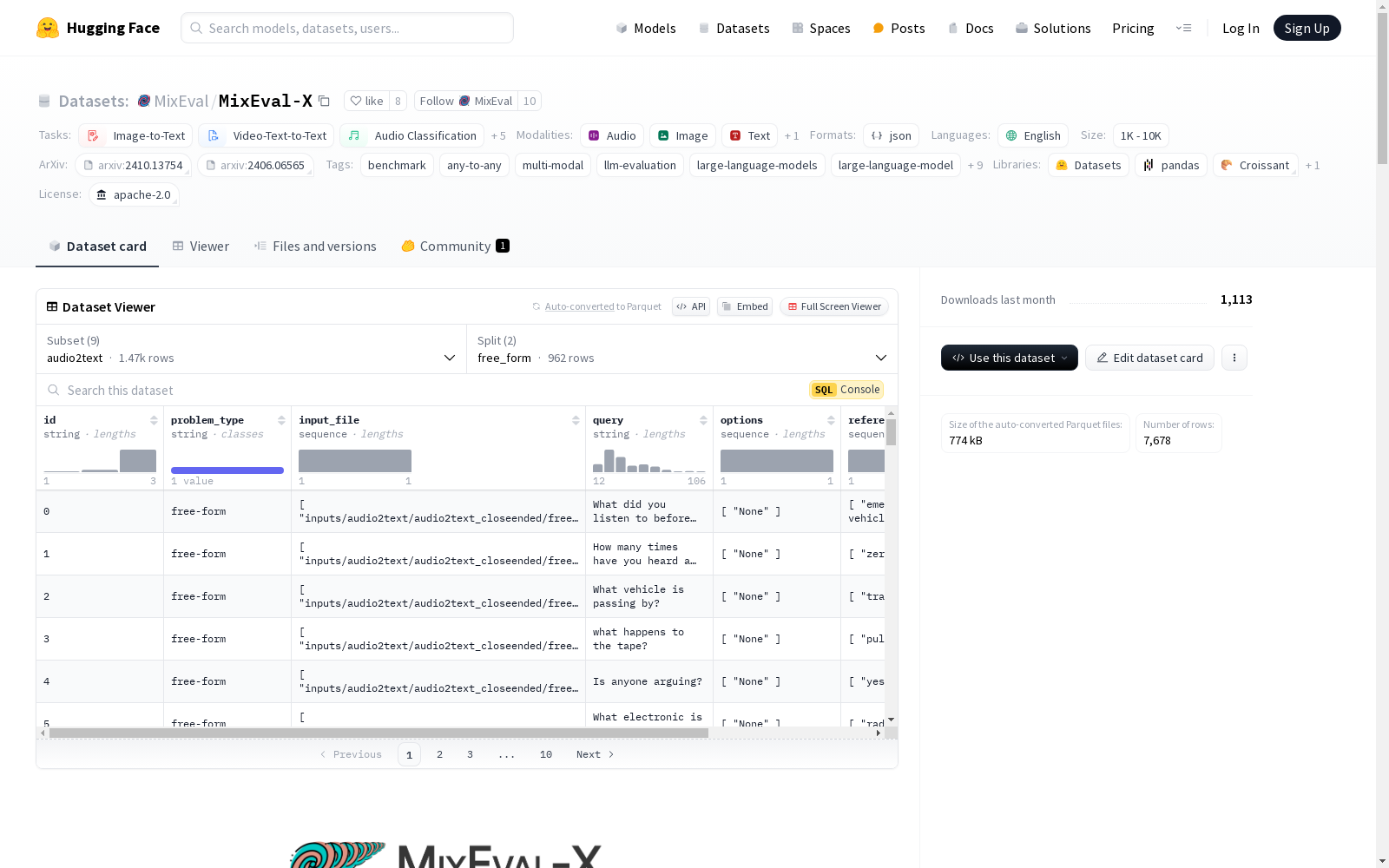Click the Croissant library tag
The image size is (1389, 868).
point(1254,165)
